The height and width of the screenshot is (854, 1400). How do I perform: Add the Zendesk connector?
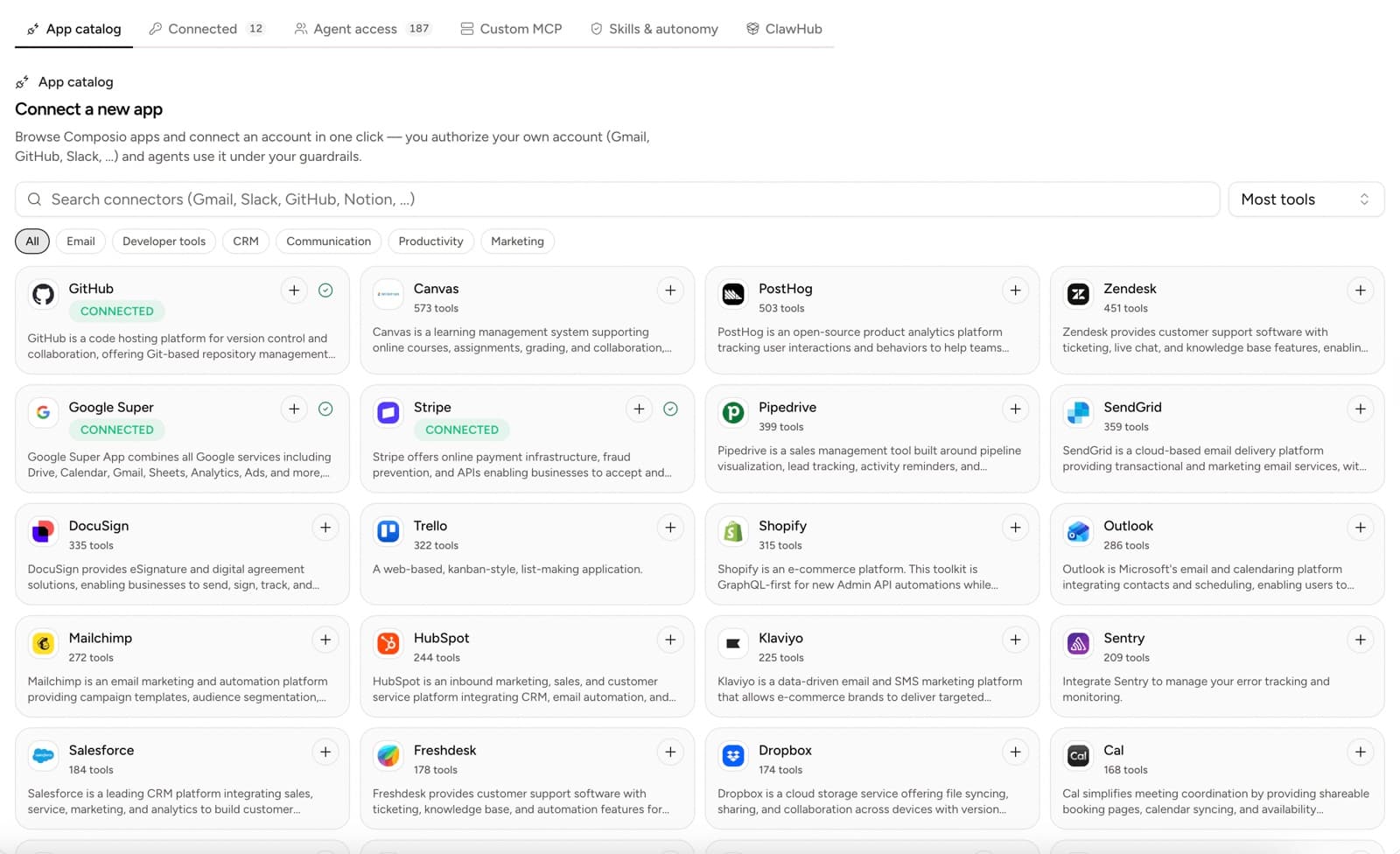tap(1360, 290)
